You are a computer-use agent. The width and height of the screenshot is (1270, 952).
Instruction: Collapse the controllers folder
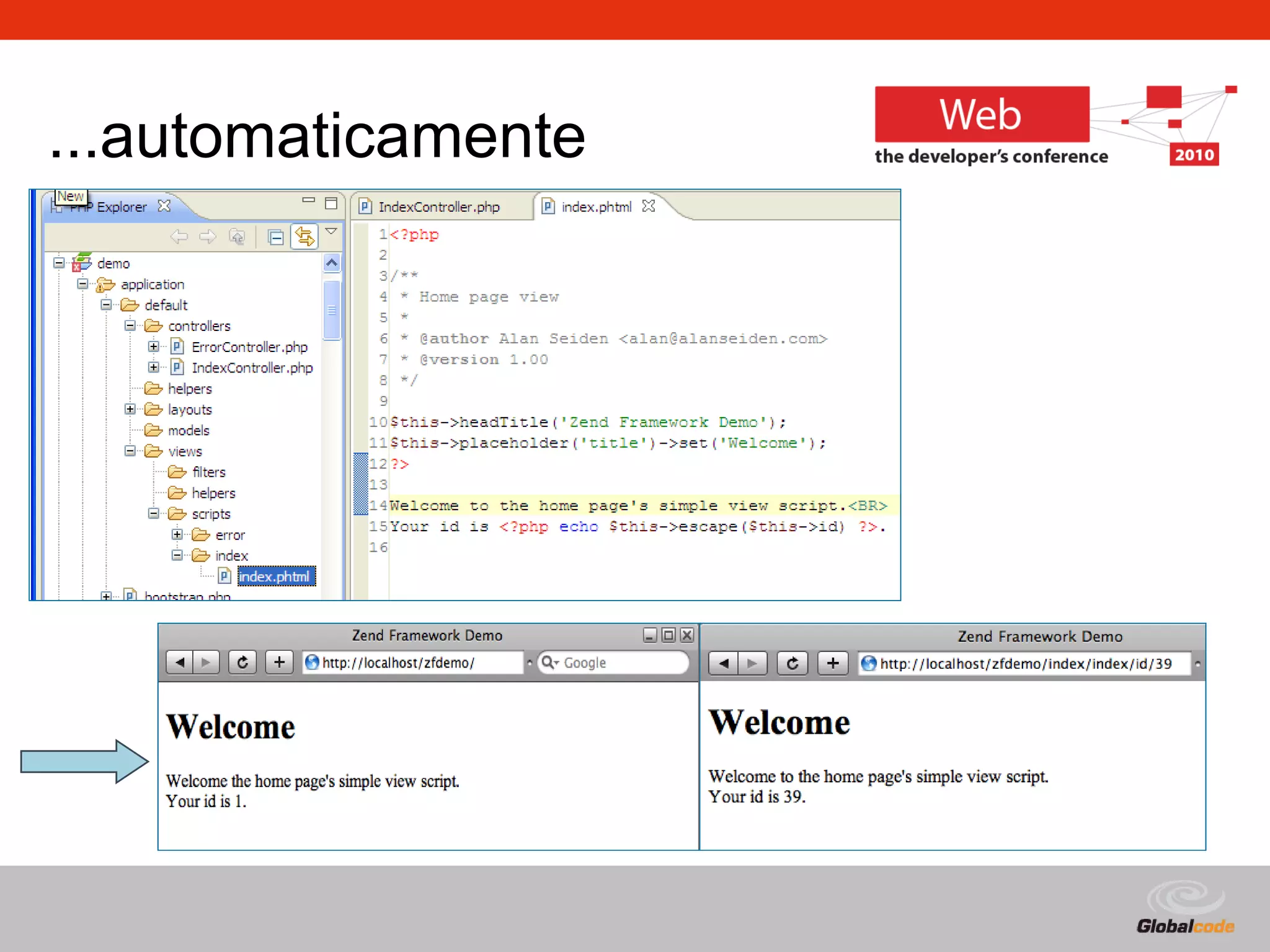tap(130, 325)
